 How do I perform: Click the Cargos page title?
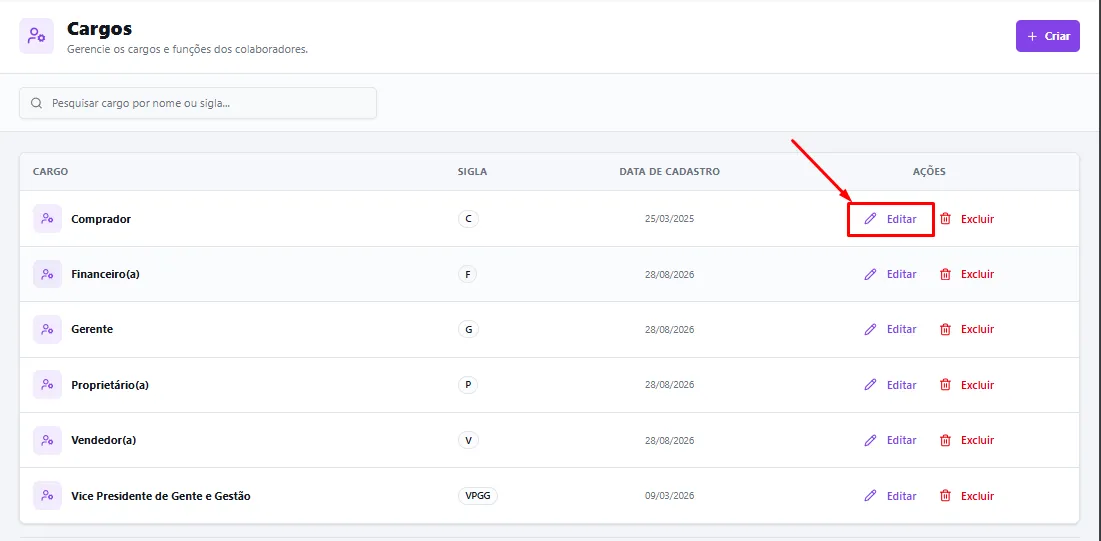click(x=100, y=30)
